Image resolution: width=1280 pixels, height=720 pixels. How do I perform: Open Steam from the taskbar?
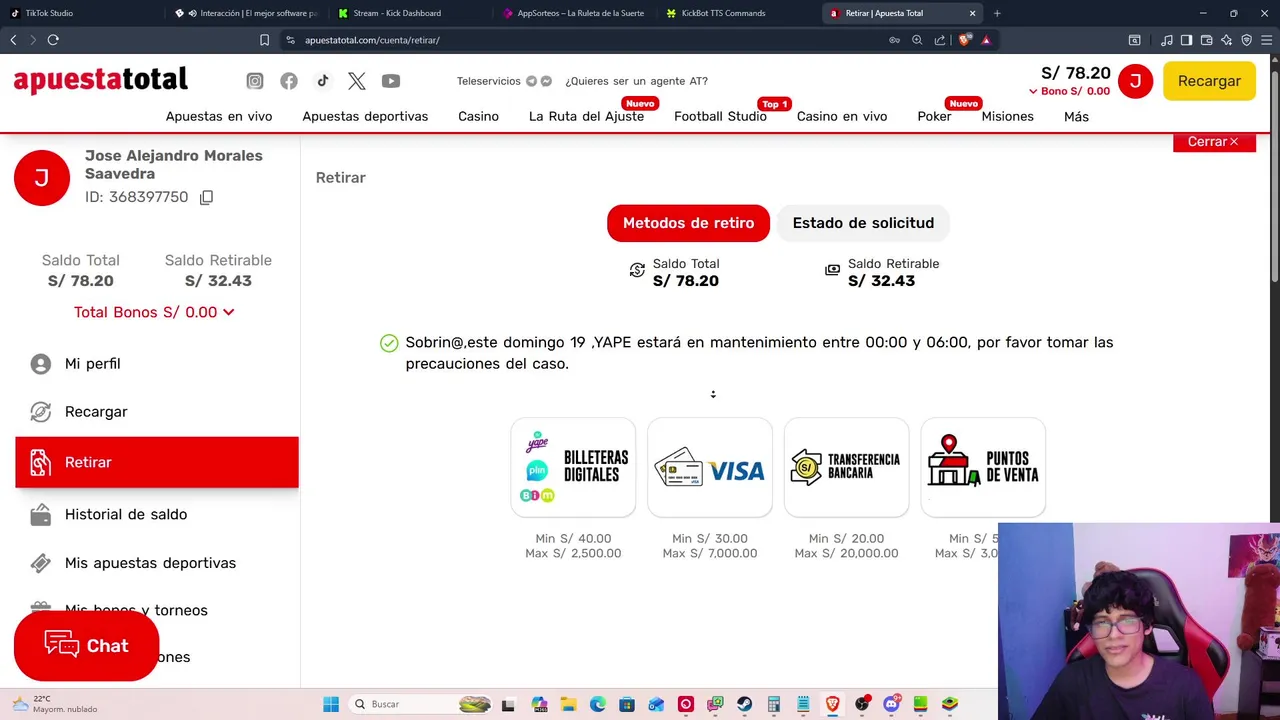click(x=744, y=704)
